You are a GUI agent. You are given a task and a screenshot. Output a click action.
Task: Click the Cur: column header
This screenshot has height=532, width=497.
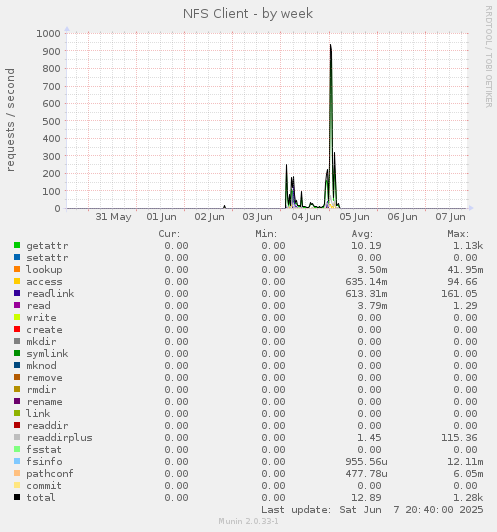(x=169, y=234)
